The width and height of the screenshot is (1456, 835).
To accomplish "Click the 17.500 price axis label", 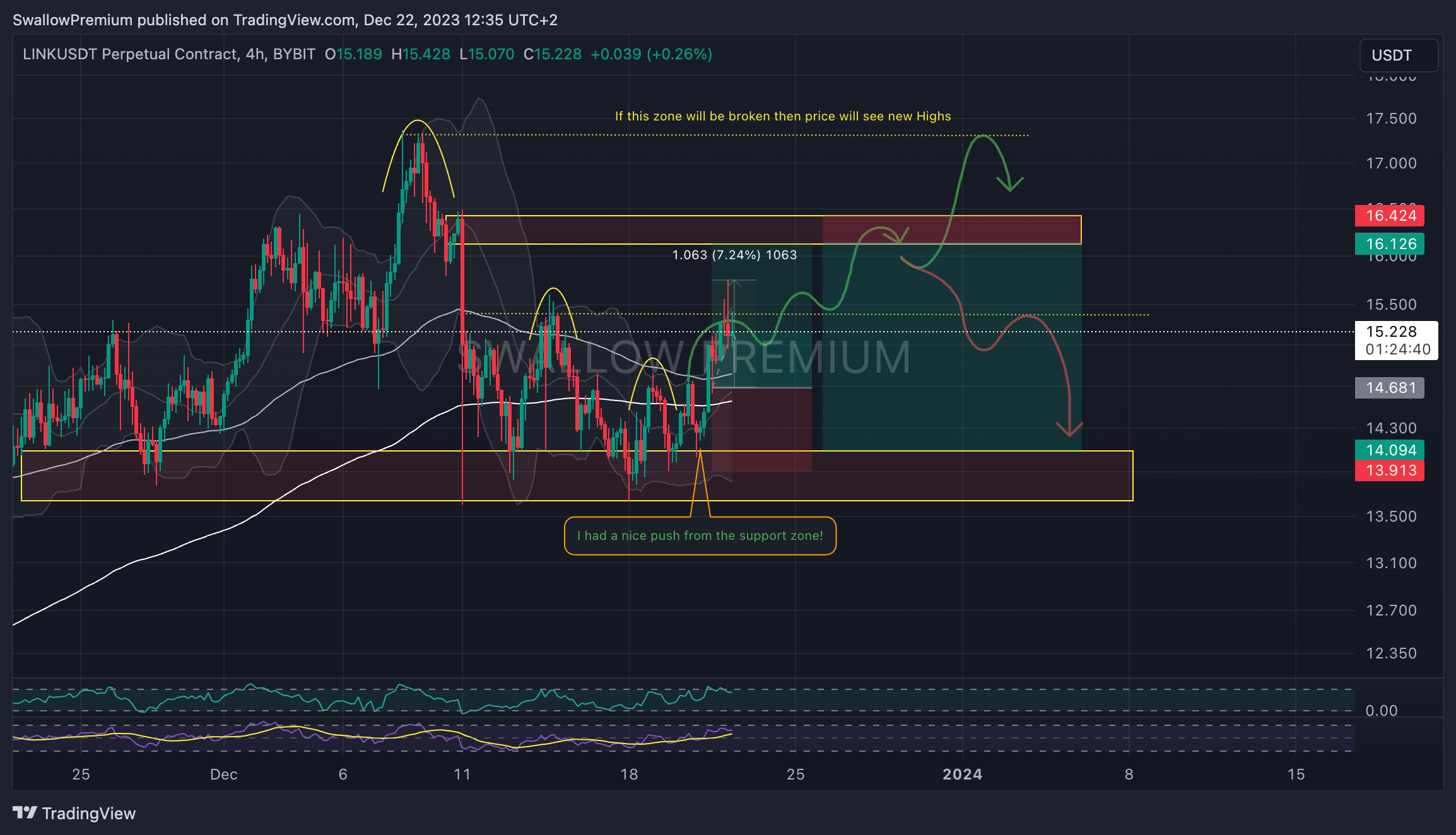I will click(1391, 119).
